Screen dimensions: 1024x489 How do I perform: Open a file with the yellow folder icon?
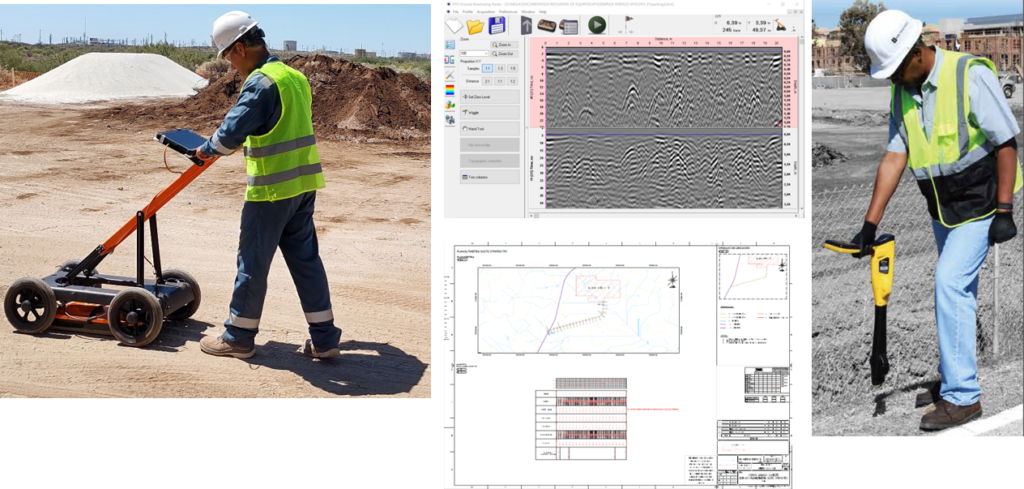point(475,26)
